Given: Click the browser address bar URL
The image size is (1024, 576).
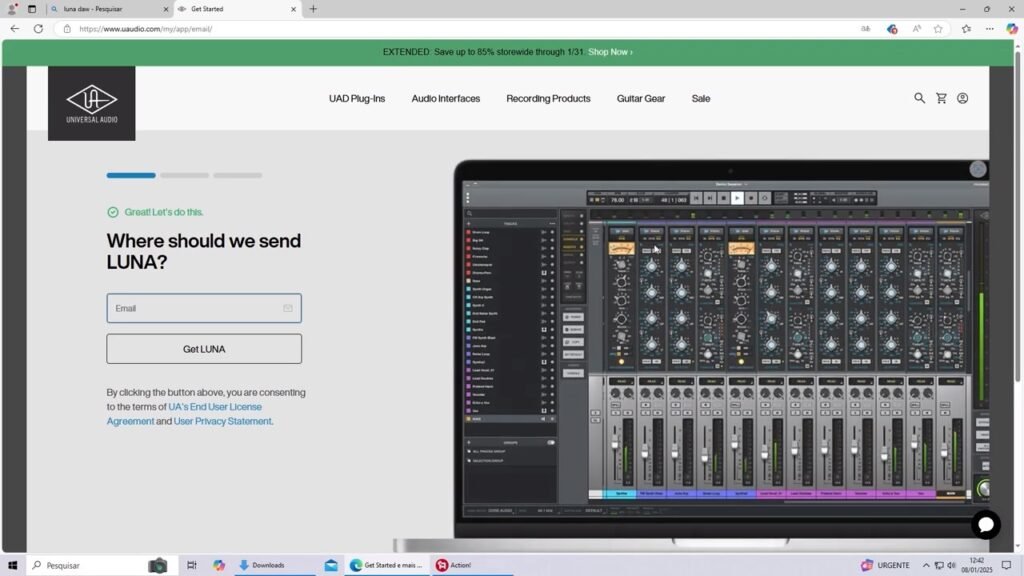Looking at the screenshot, I should tap(145, 29).
